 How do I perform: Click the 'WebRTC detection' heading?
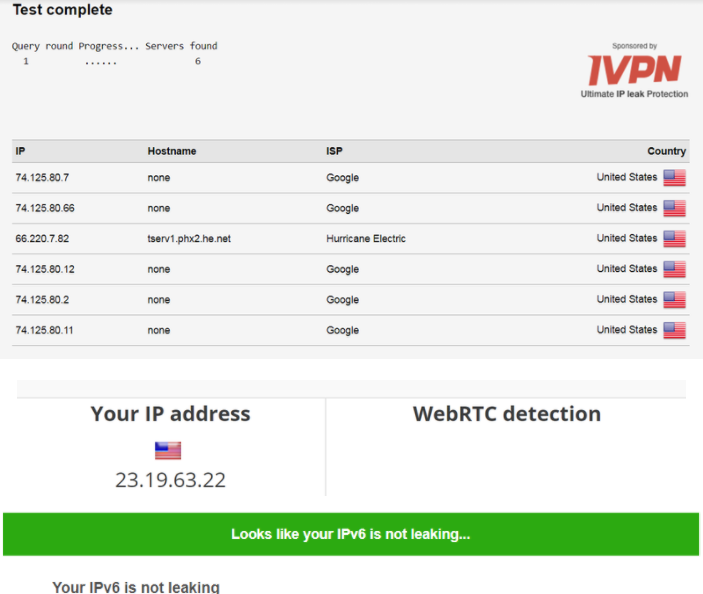tap(507, 413)
